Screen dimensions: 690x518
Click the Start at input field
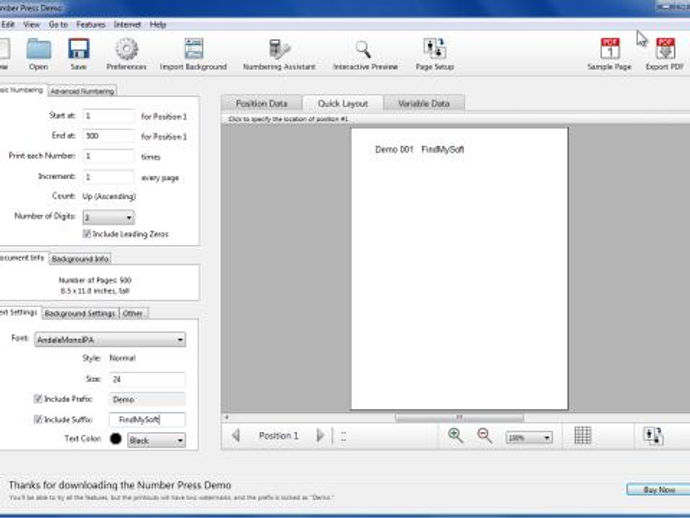pos(109,116)
